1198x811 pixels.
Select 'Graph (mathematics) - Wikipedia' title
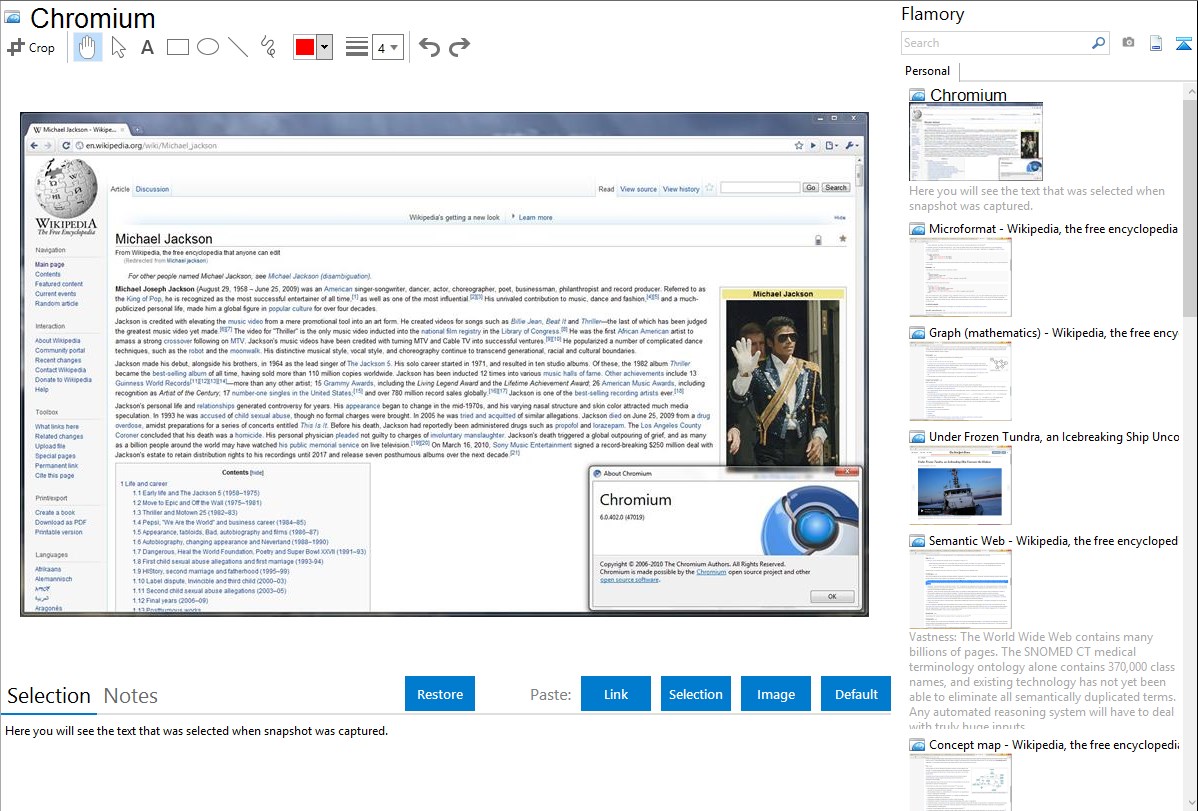click(1053, 333)
